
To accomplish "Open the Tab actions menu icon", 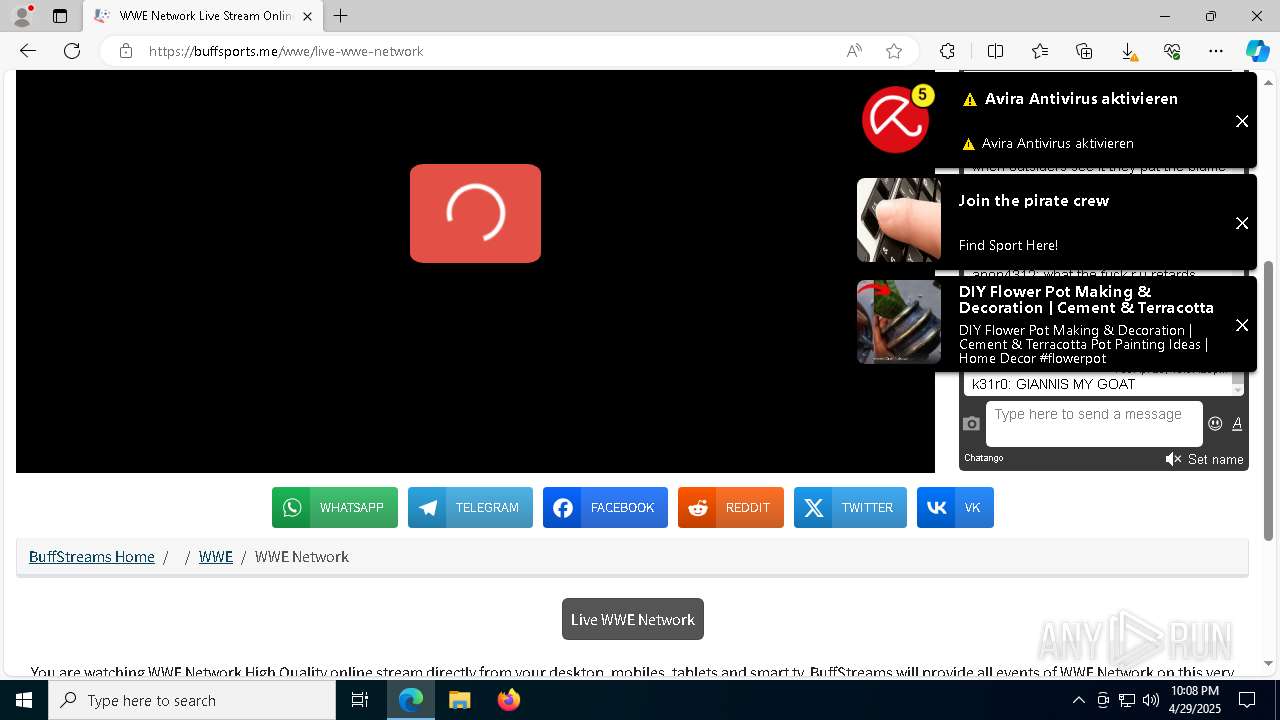I will [60, 16].
